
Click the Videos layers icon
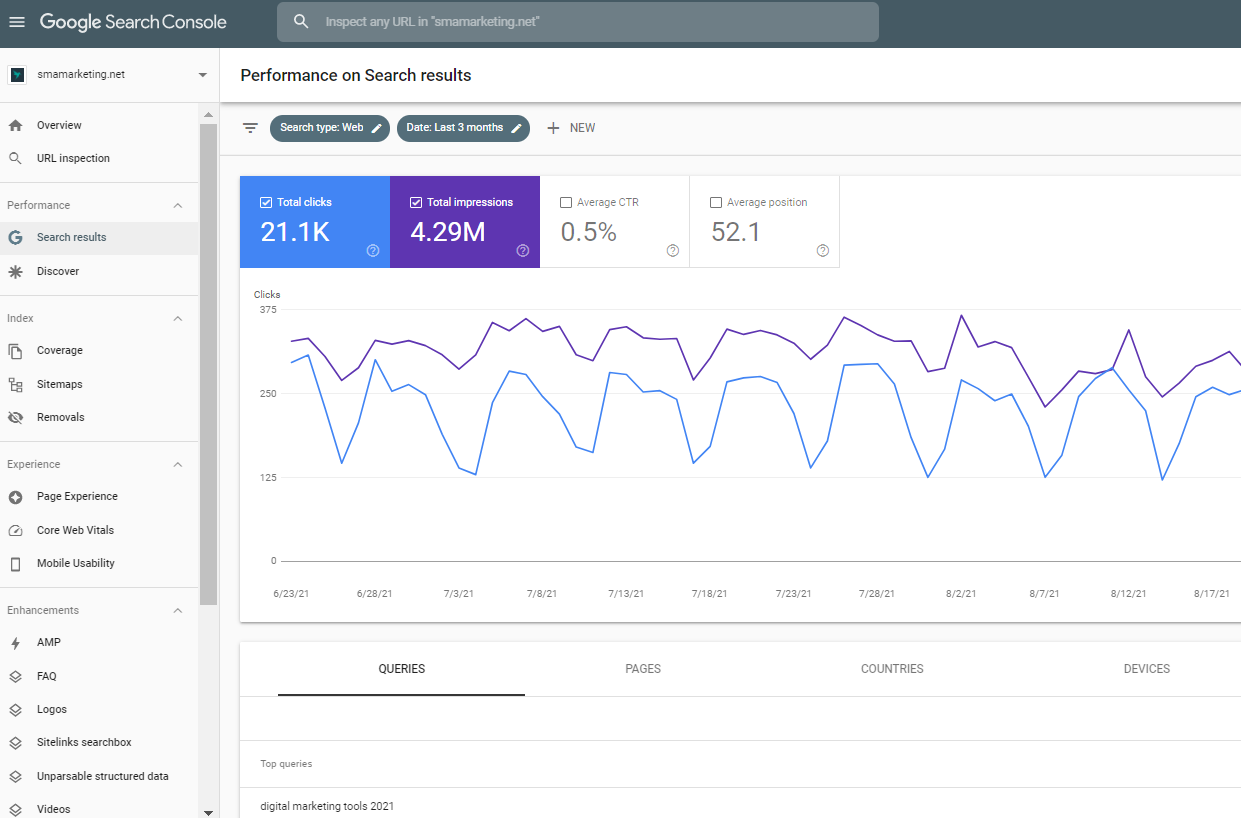click(15, 810)
